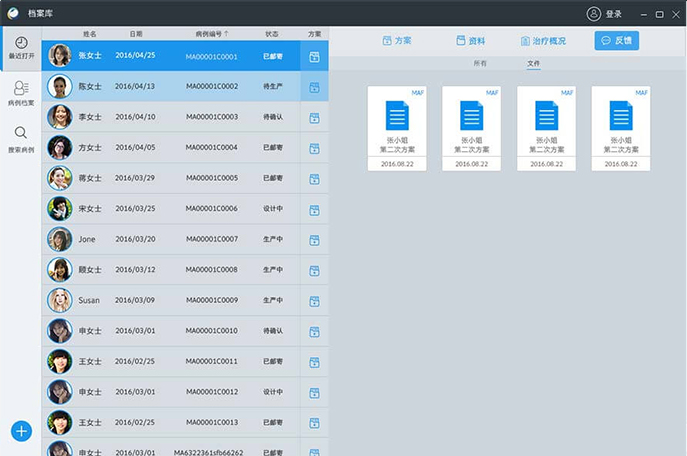Open the 病例档案 case archive sidebar icon
Viewport: 687px width, 456px height.
pos(21,89)
